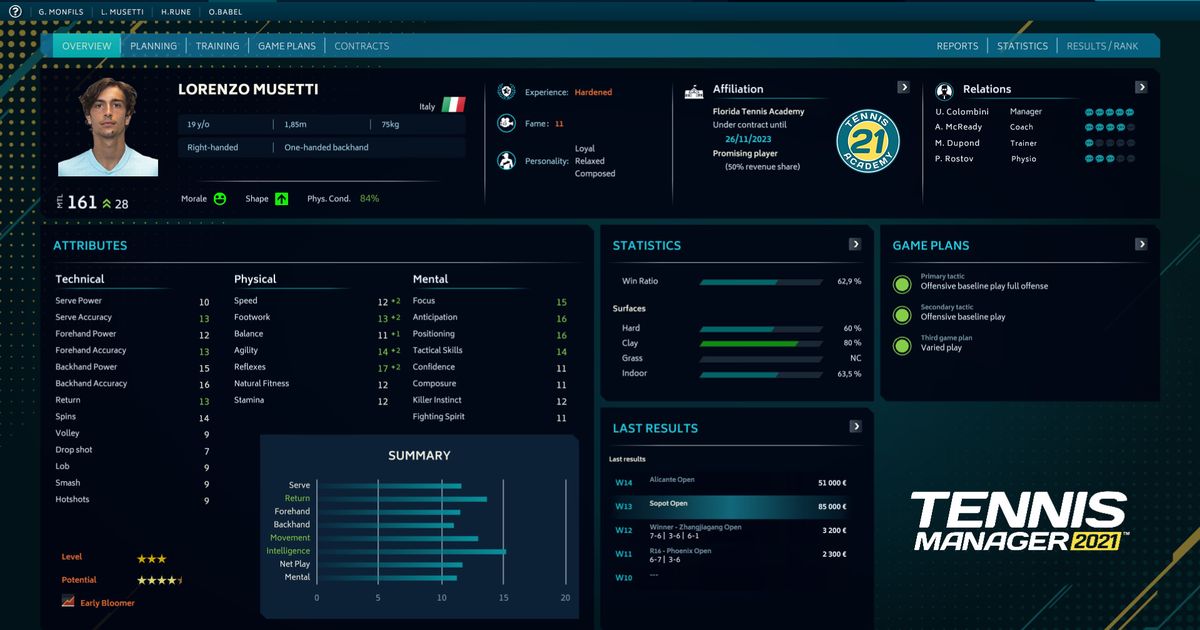The width and height of the screenshot is (1200, 630).
Task: Click the Italy flag icon
Action: (453, 105)
